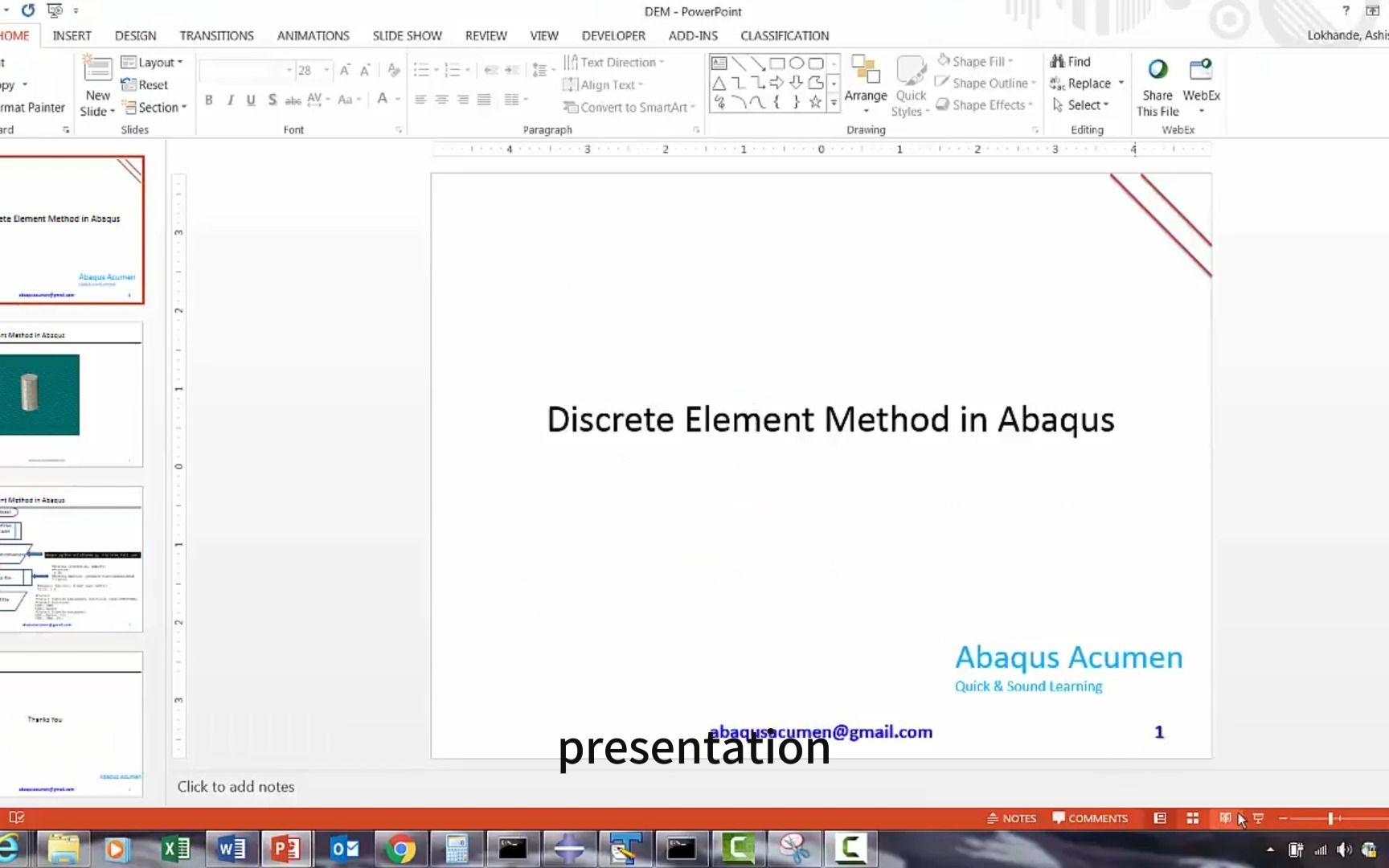Open the SLIDE SHOW tab
The image size is (1389, 868).
click(x=407, y=35)
